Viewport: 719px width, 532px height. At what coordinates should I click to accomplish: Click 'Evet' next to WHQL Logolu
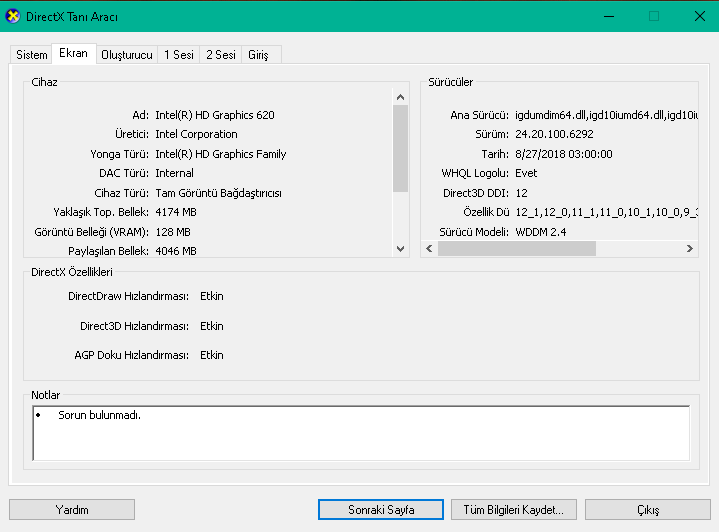pos(526,173)
